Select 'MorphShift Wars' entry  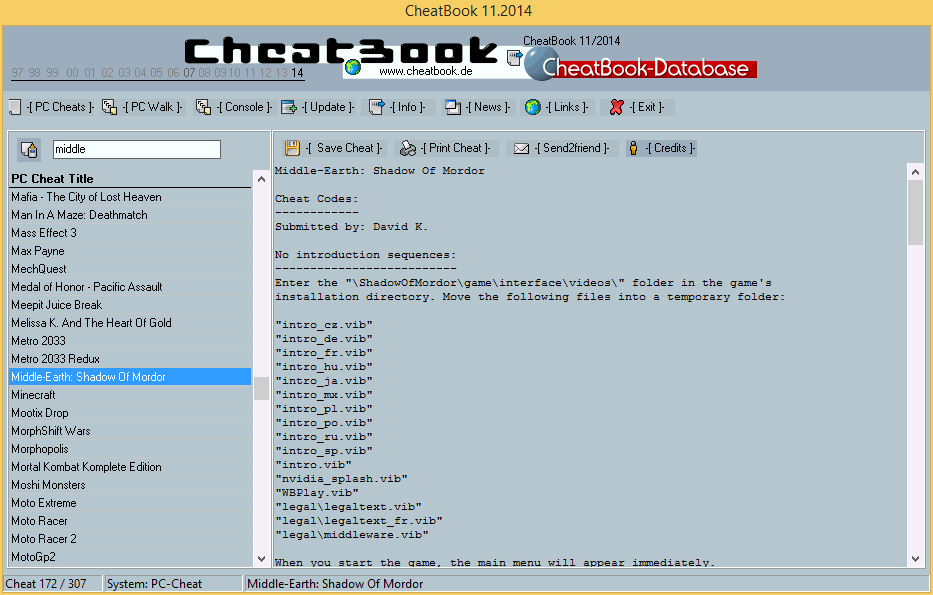pos(130,431)
